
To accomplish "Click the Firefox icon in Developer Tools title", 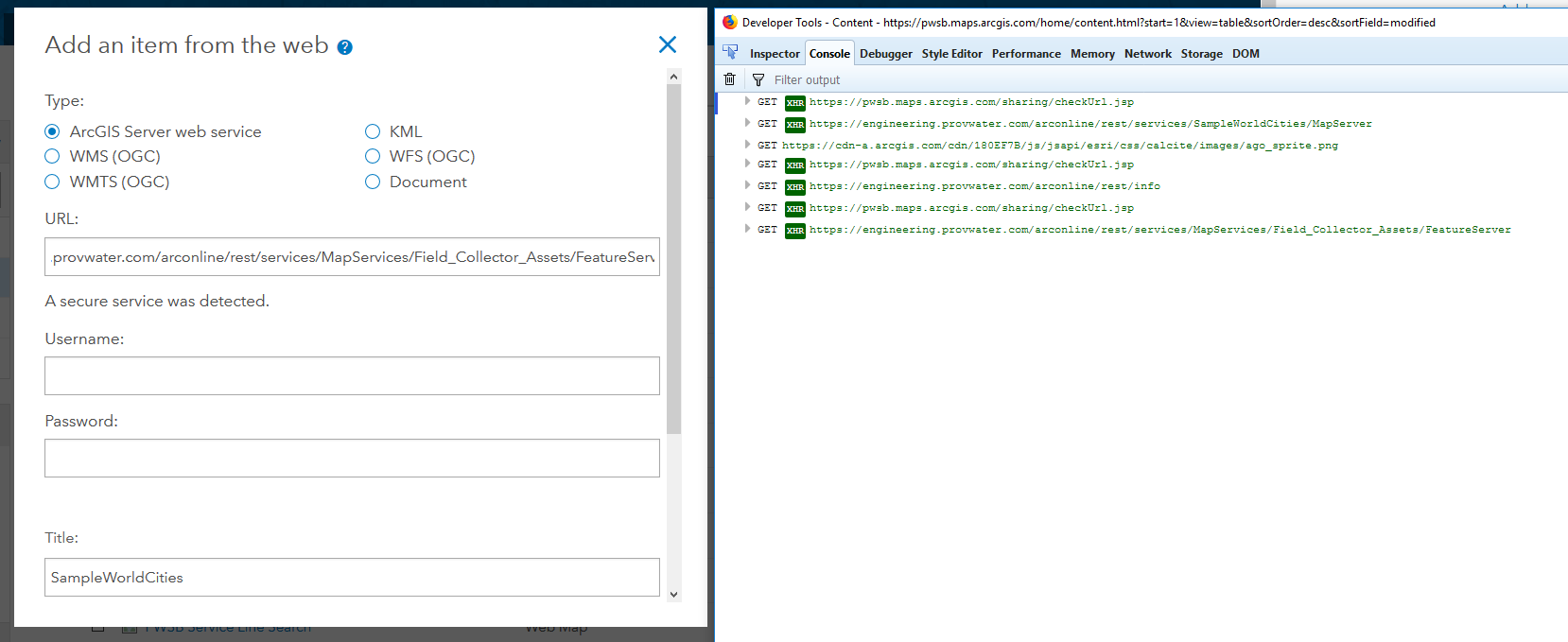I will 729,22.
